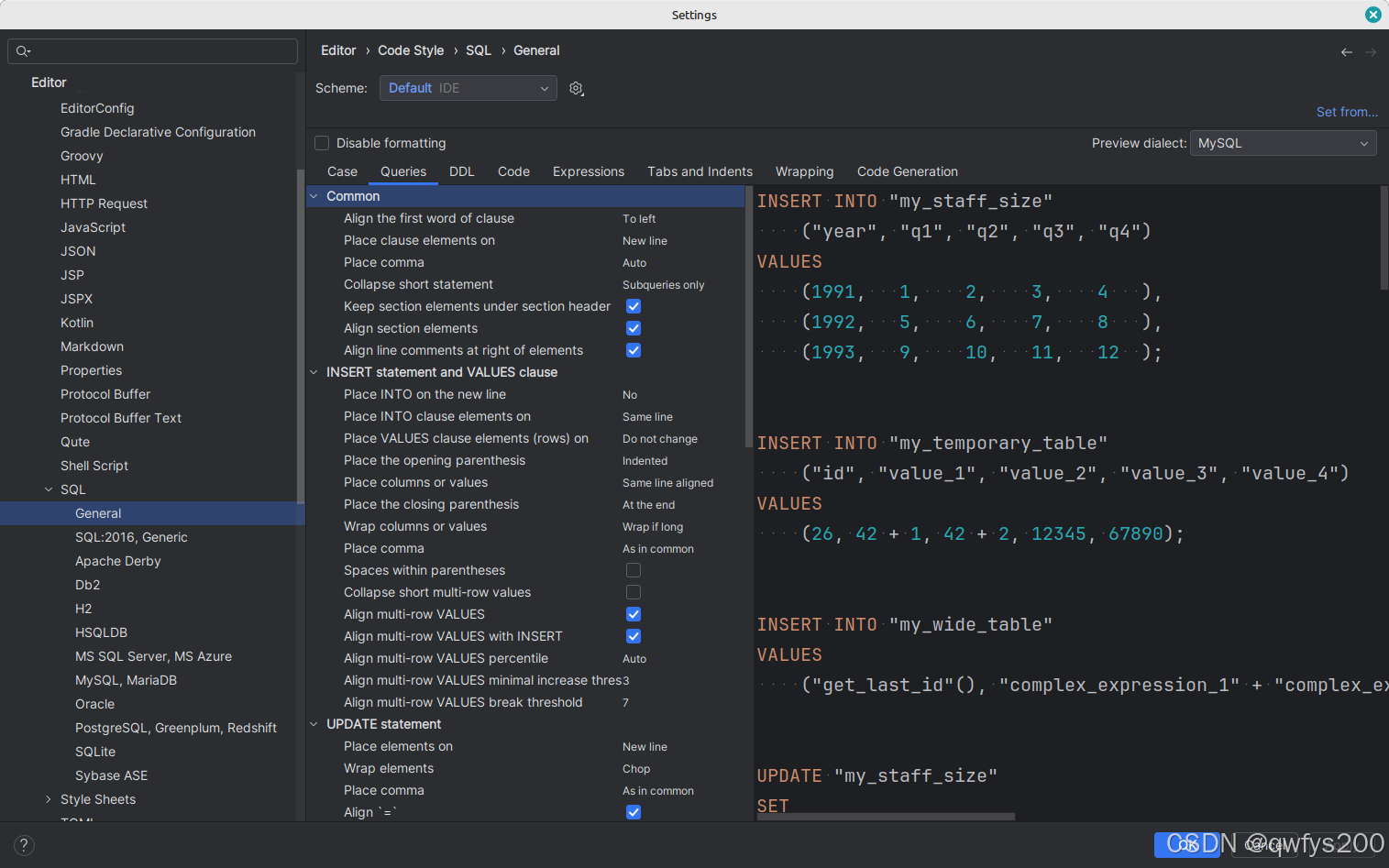Click the settings tree vertical scrollbar

pos(301,335)
